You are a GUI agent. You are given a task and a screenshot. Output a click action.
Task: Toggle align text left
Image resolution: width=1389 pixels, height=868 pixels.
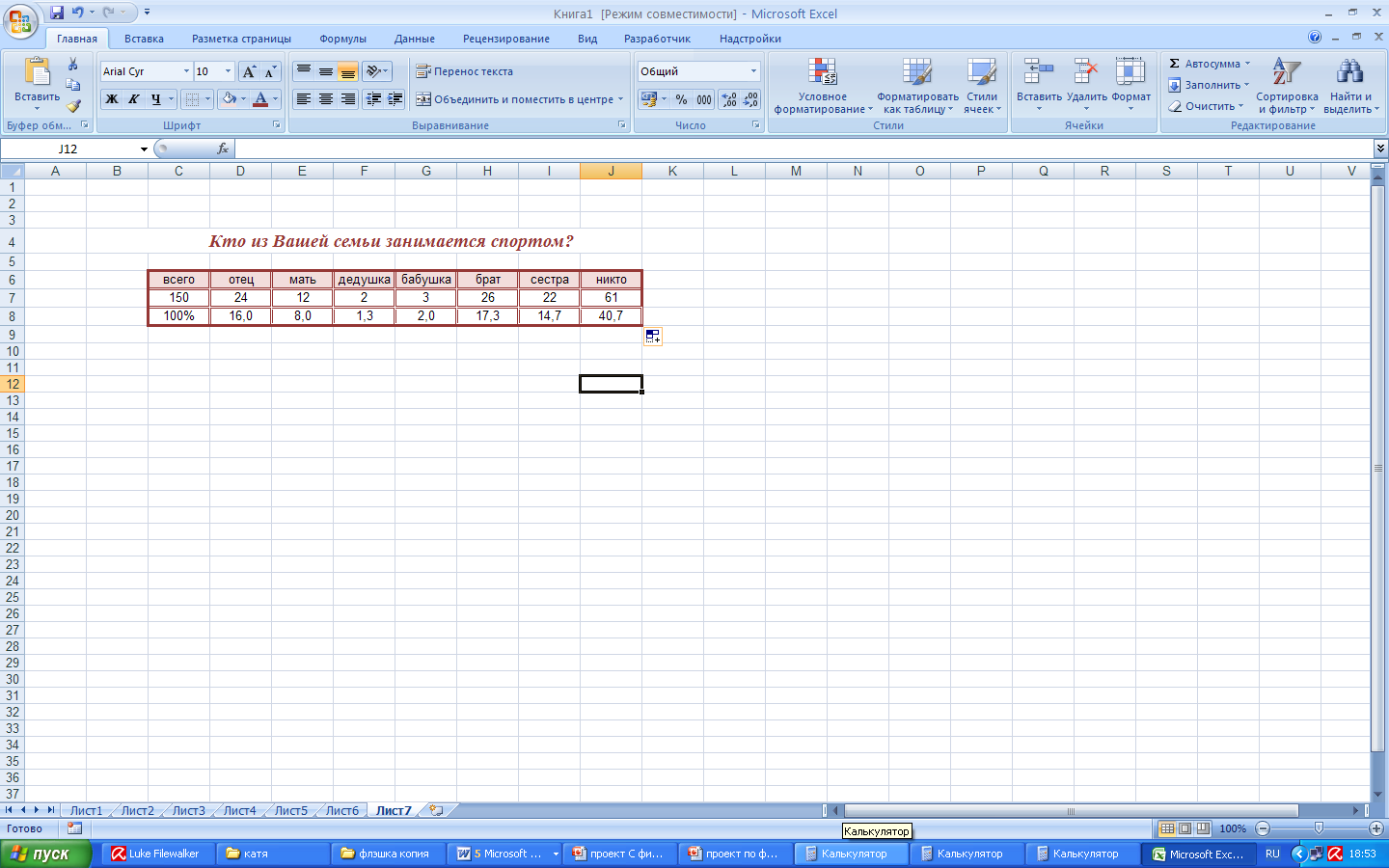pyautogui.click(x=304, y=99)
